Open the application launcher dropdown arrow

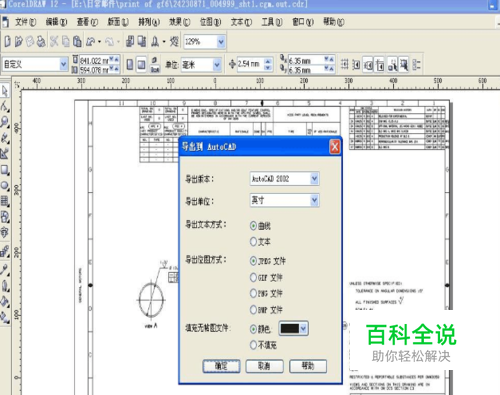164,42
